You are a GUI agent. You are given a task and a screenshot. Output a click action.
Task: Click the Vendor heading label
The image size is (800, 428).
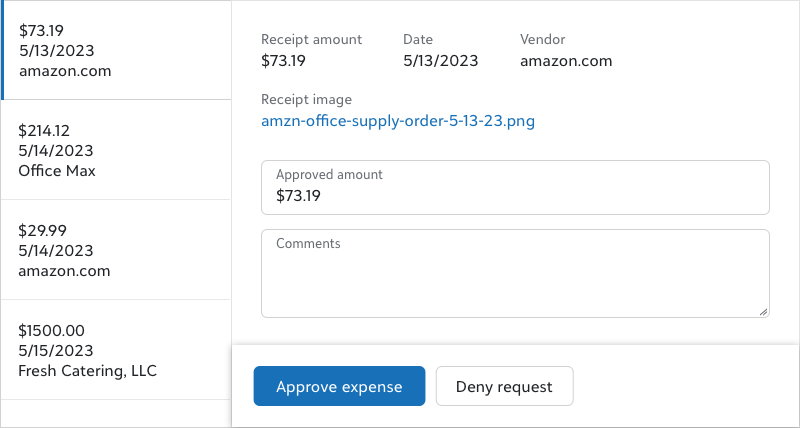(542, 40)
